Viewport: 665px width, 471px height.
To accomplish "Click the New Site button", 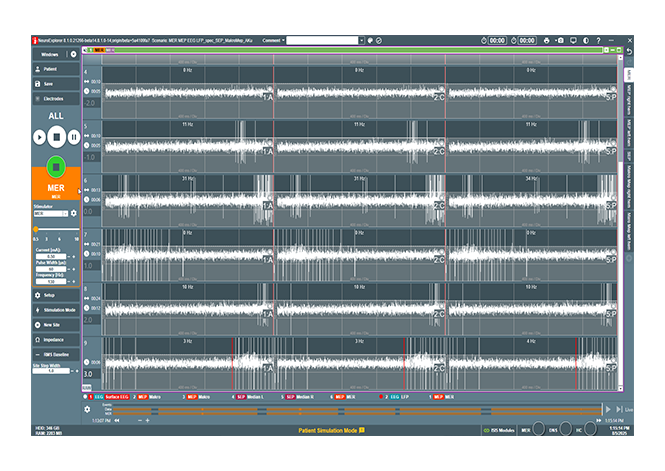I will [x=56, y=325].
